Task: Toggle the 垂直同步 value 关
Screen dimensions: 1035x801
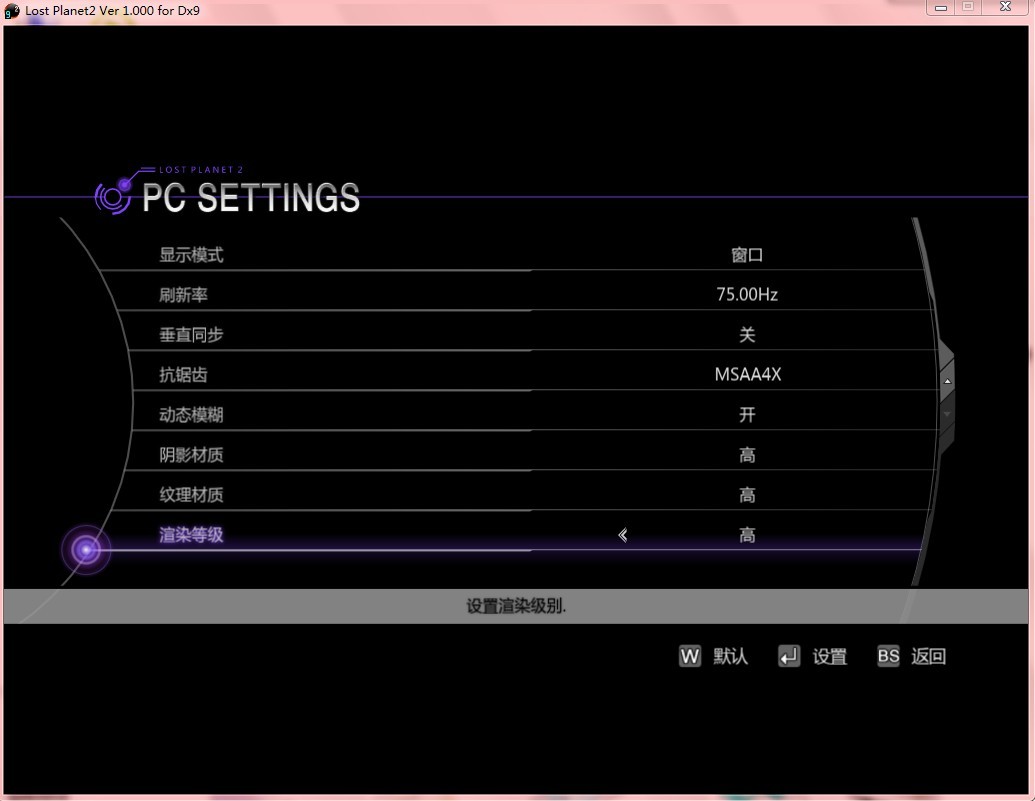Action: (747, 335)
